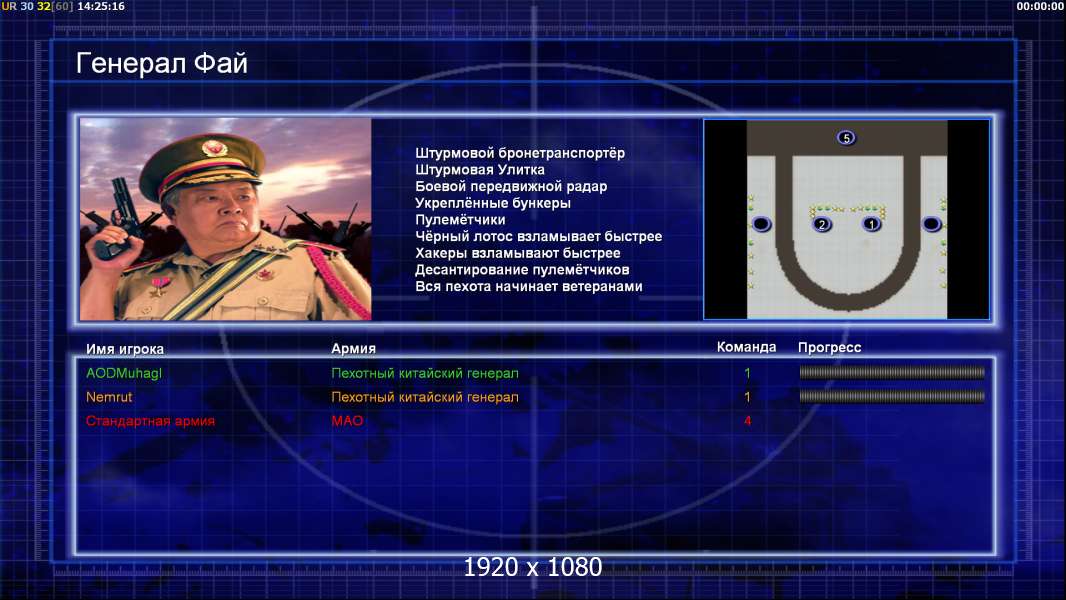The width and height of the screenshot is (1066, 600).
Task: Click start position marker 1 on minimap
Action: tap(872, 224)
